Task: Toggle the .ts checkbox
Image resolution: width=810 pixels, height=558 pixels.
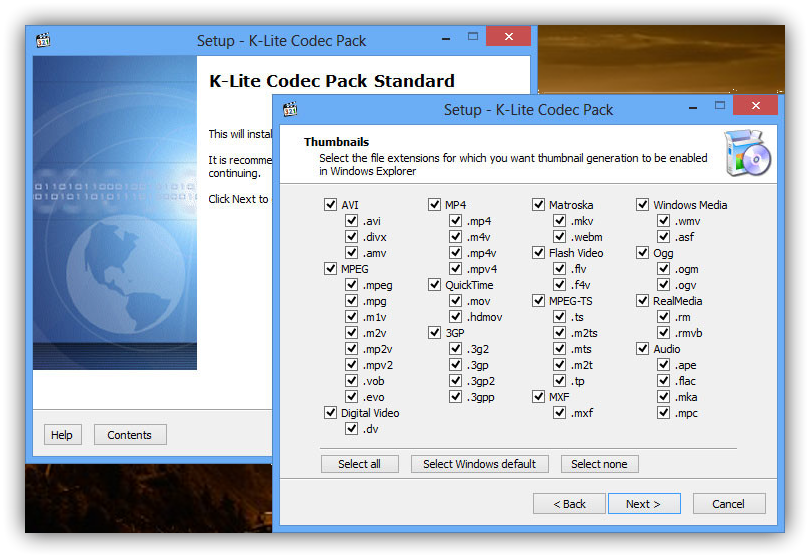Action: 559,317
